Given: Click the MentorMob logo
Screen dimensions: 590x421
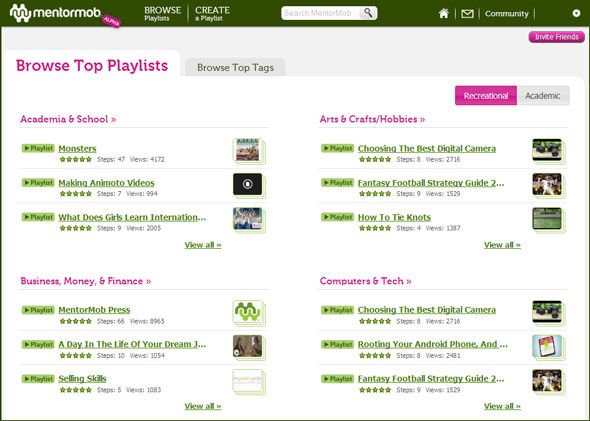Looking at the screenshot, I should pyautogui.click(x=56, y=13).
